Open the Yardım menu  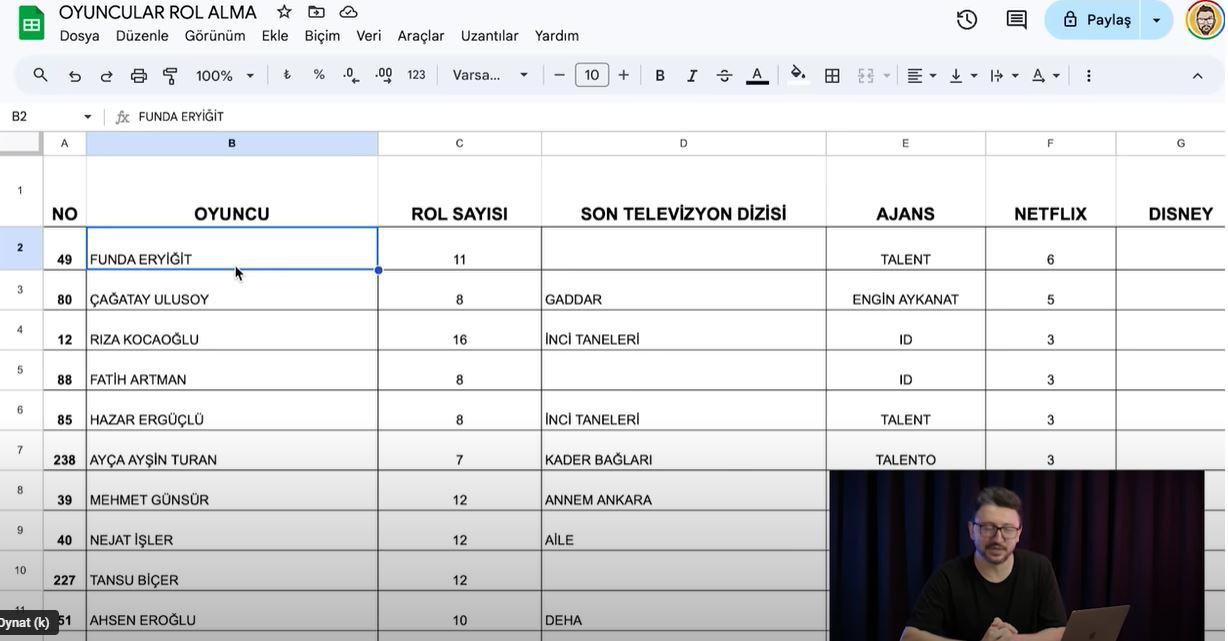point(557,36)
